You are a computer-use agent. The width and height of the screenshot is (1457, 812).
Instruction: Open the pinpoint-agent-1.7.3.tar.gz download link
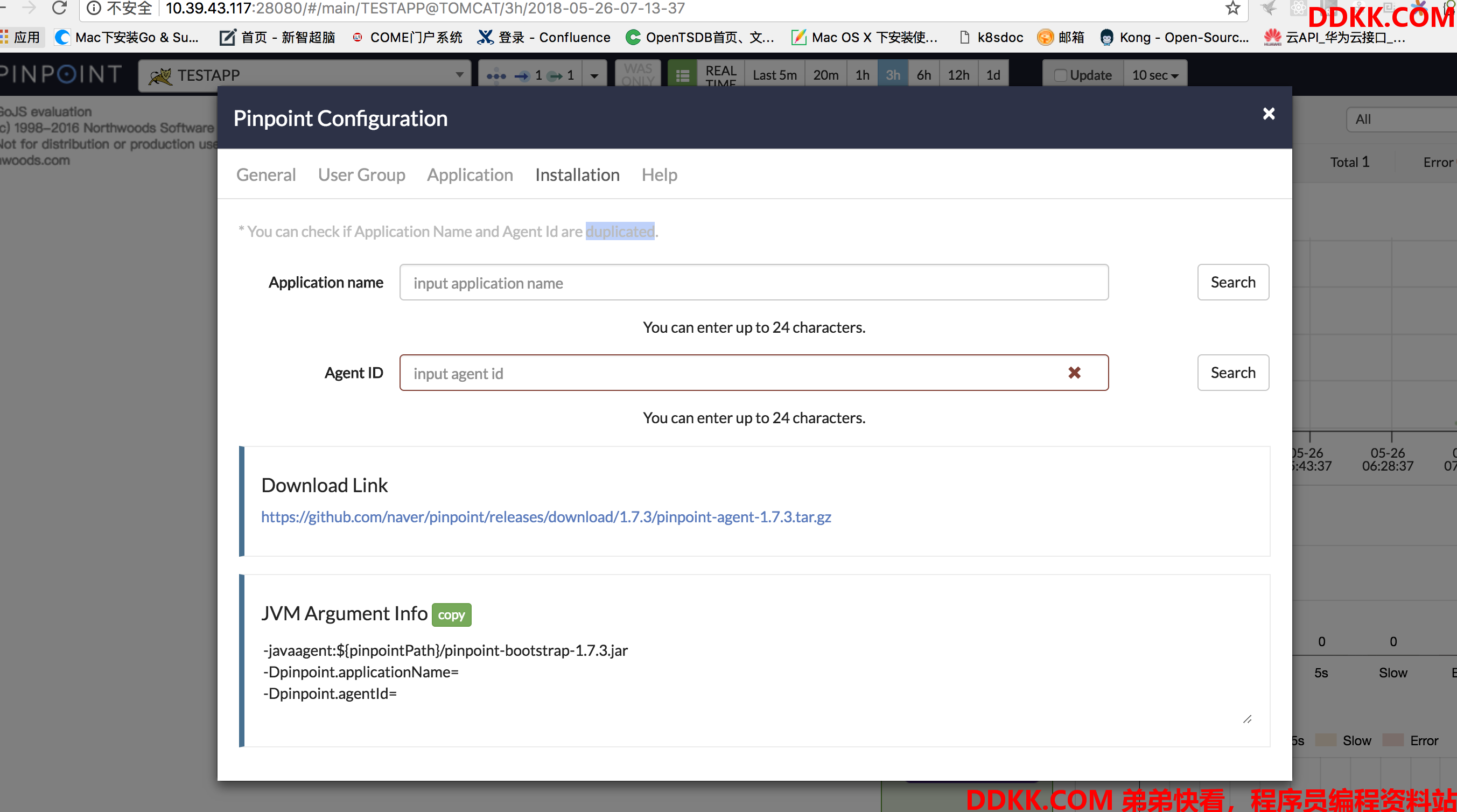tap(546, 517)
